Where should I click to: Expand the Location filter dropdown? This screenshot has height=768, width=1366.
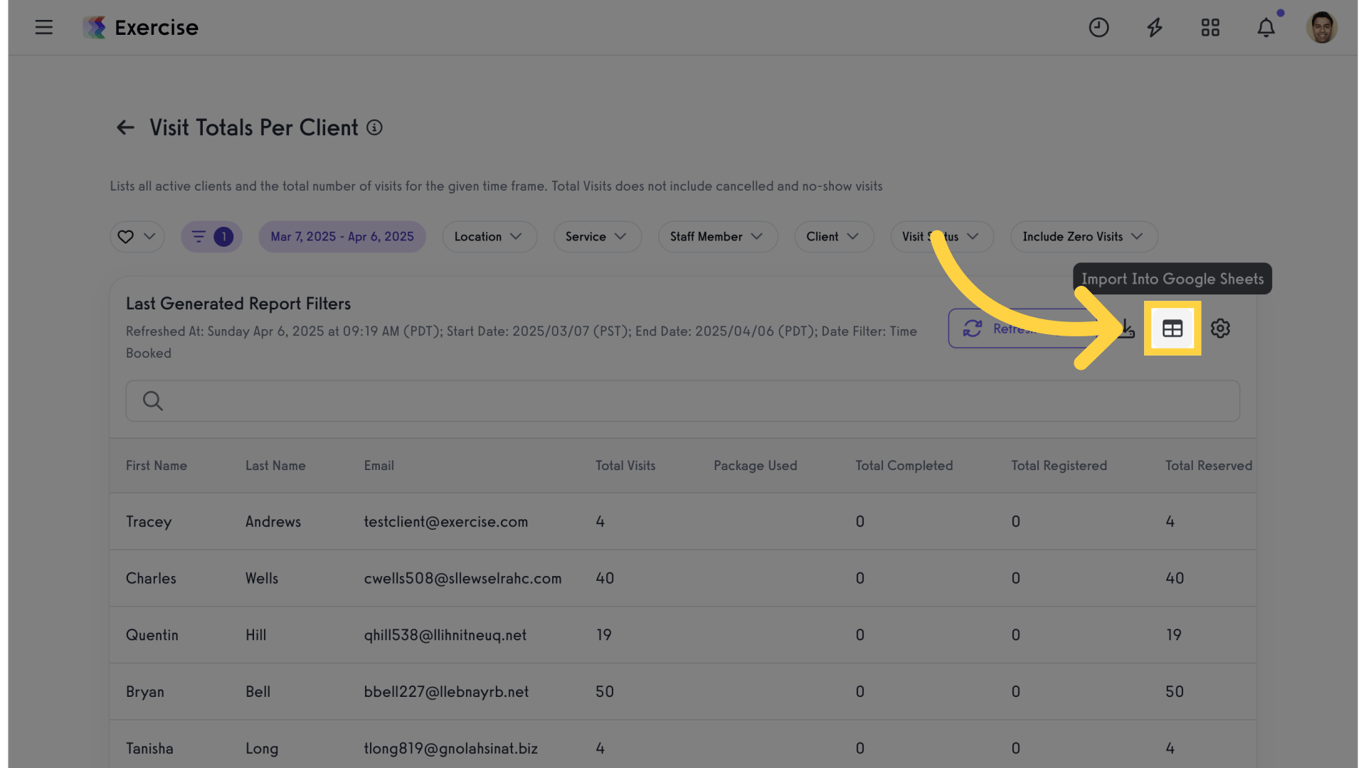pyautogui.click(x=489, y=236)
